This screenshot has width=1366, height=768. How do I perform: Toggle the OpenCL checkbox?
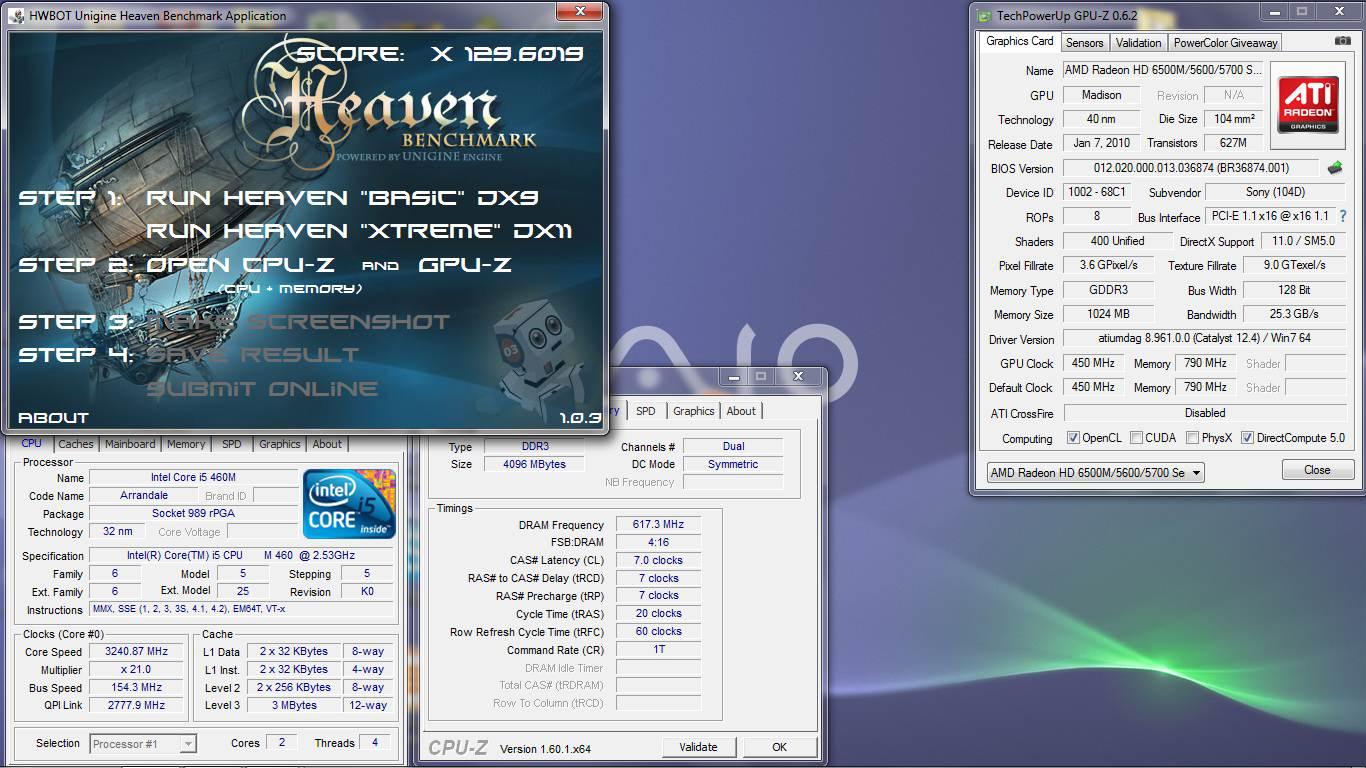tap(1073, 438)
